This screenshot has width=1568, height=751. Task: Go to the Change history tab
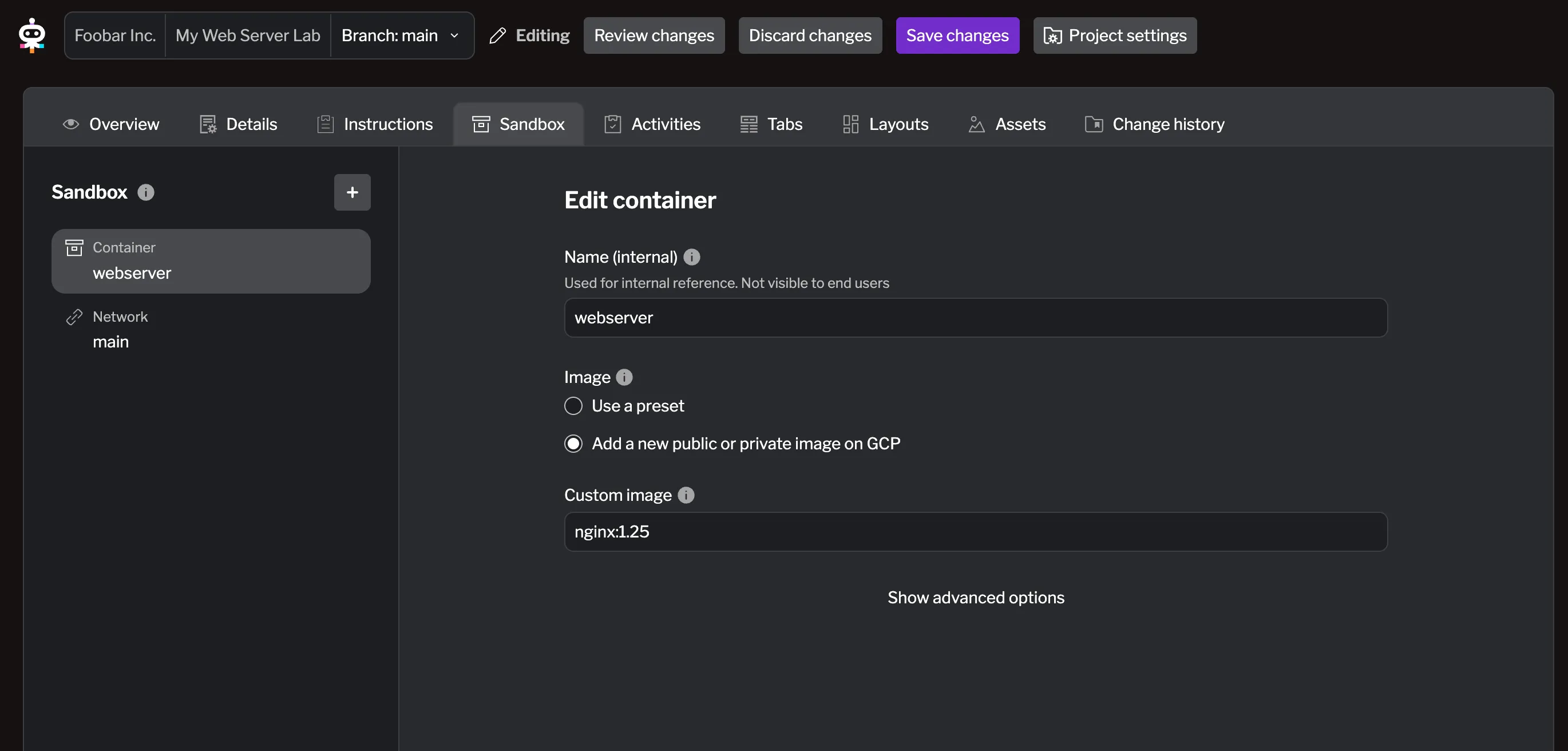tap(1154, 124)
